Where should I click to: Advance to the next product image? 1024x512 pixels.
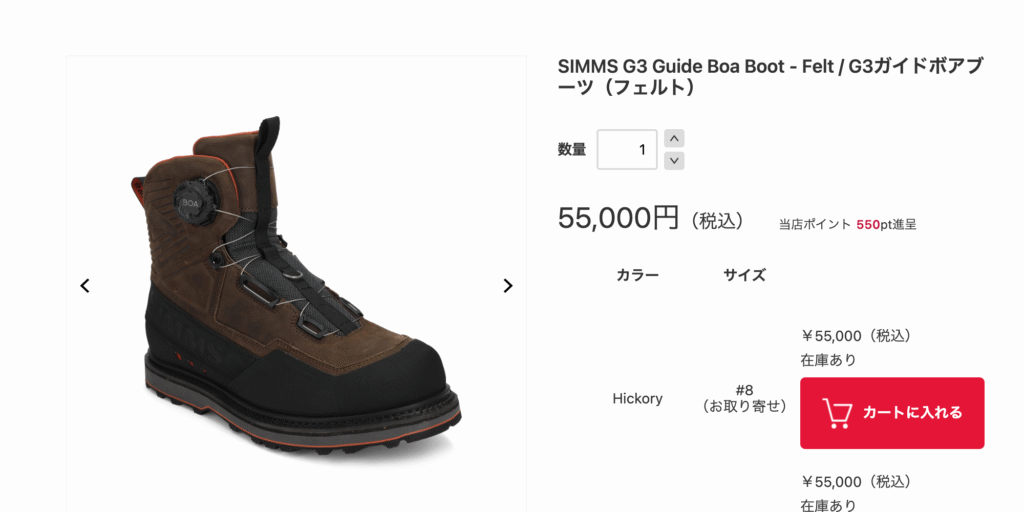[507, 286]
